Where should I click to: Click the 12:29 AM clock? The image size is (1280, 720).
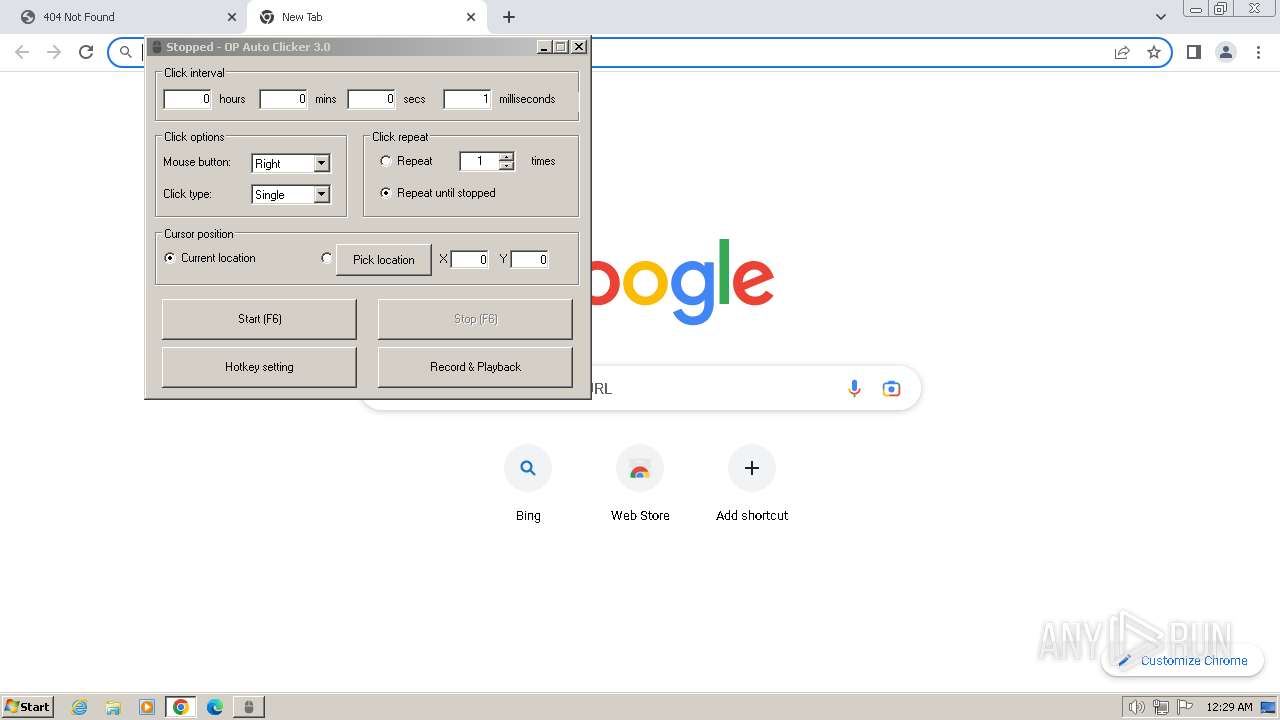coord(1229,707)
